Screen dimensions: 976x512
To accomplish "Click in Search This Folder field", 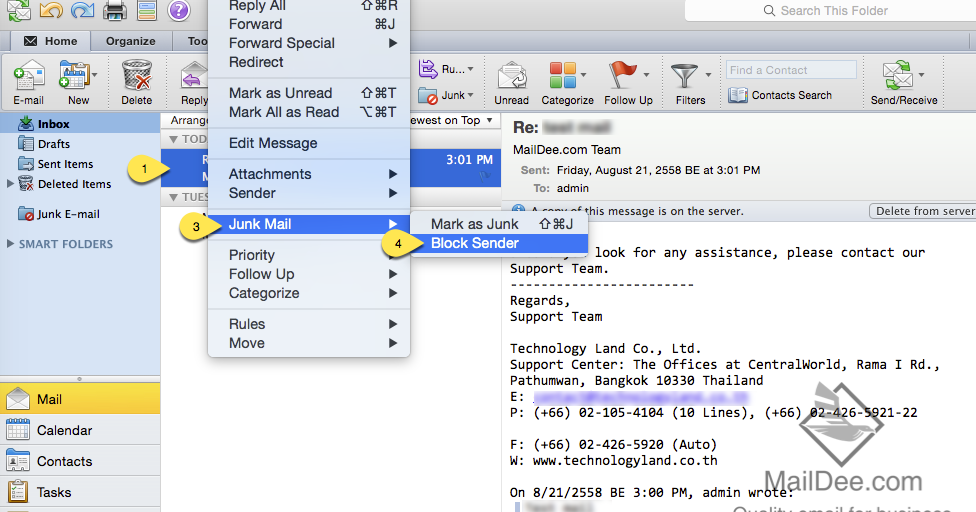I will tap(830, 11).
